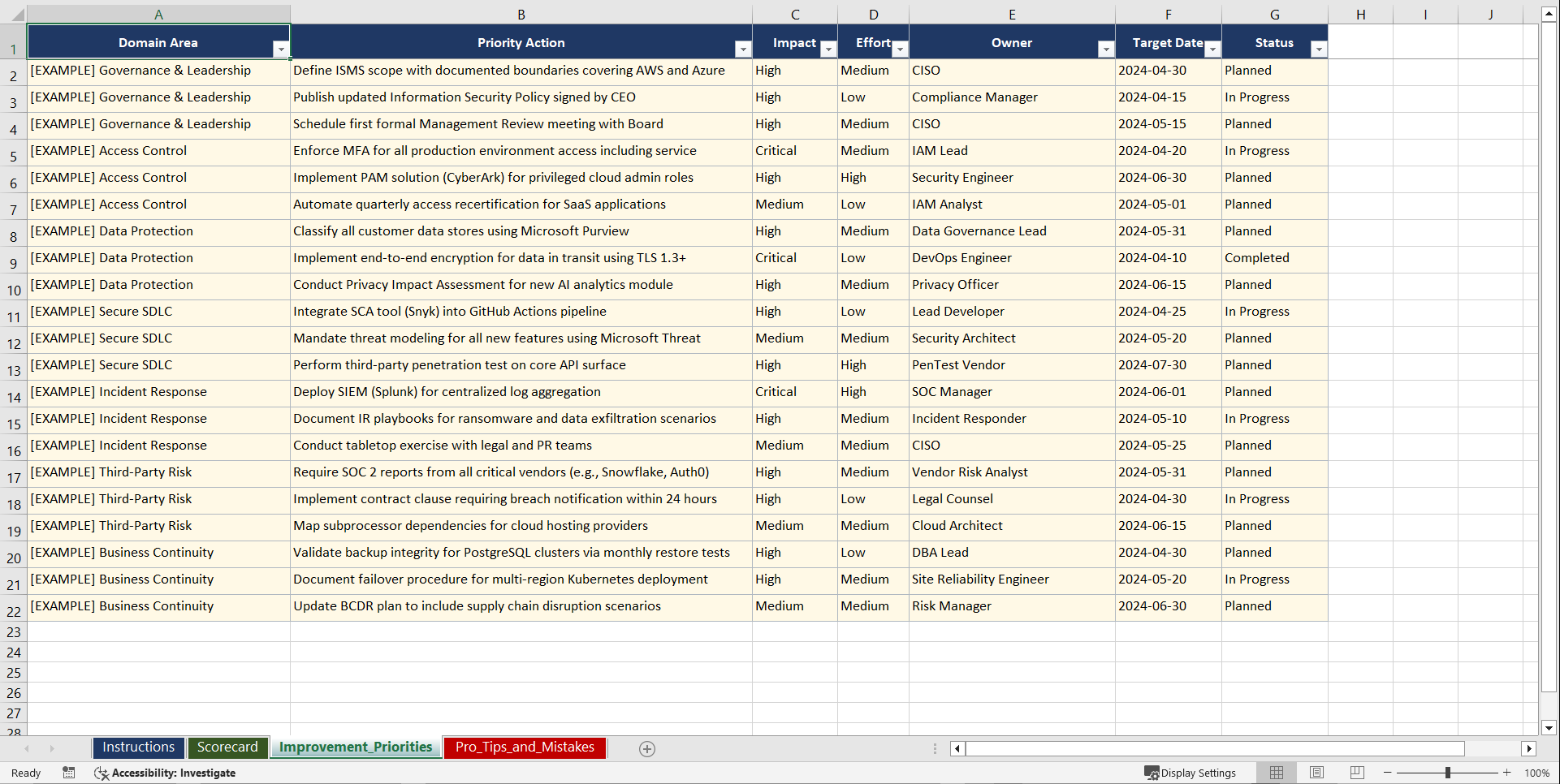
Task: Select all cells using the corner triangle
Action: 18,14
